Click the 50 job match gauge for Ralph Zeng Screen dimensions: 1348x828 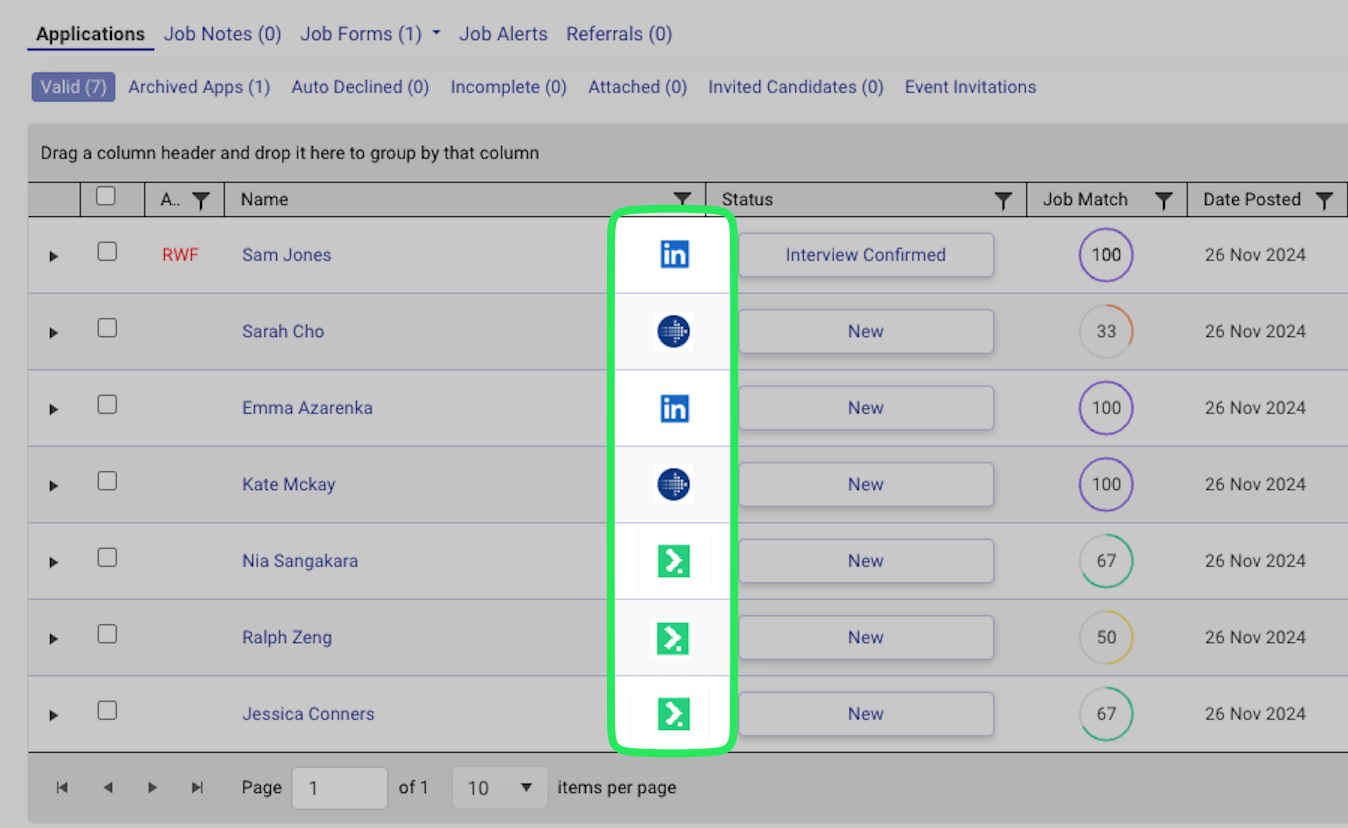[x=1106, y=637]
